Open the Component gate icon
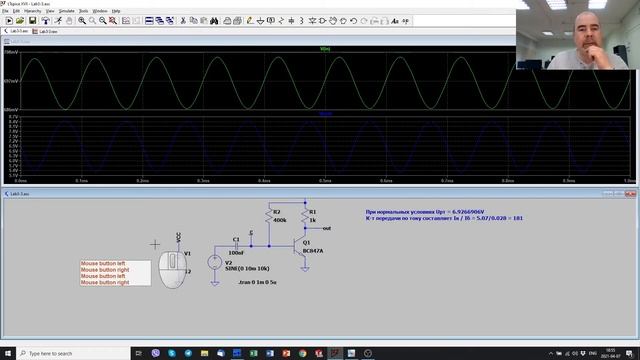This screenshot has width=640, height=360. (322, 21)
